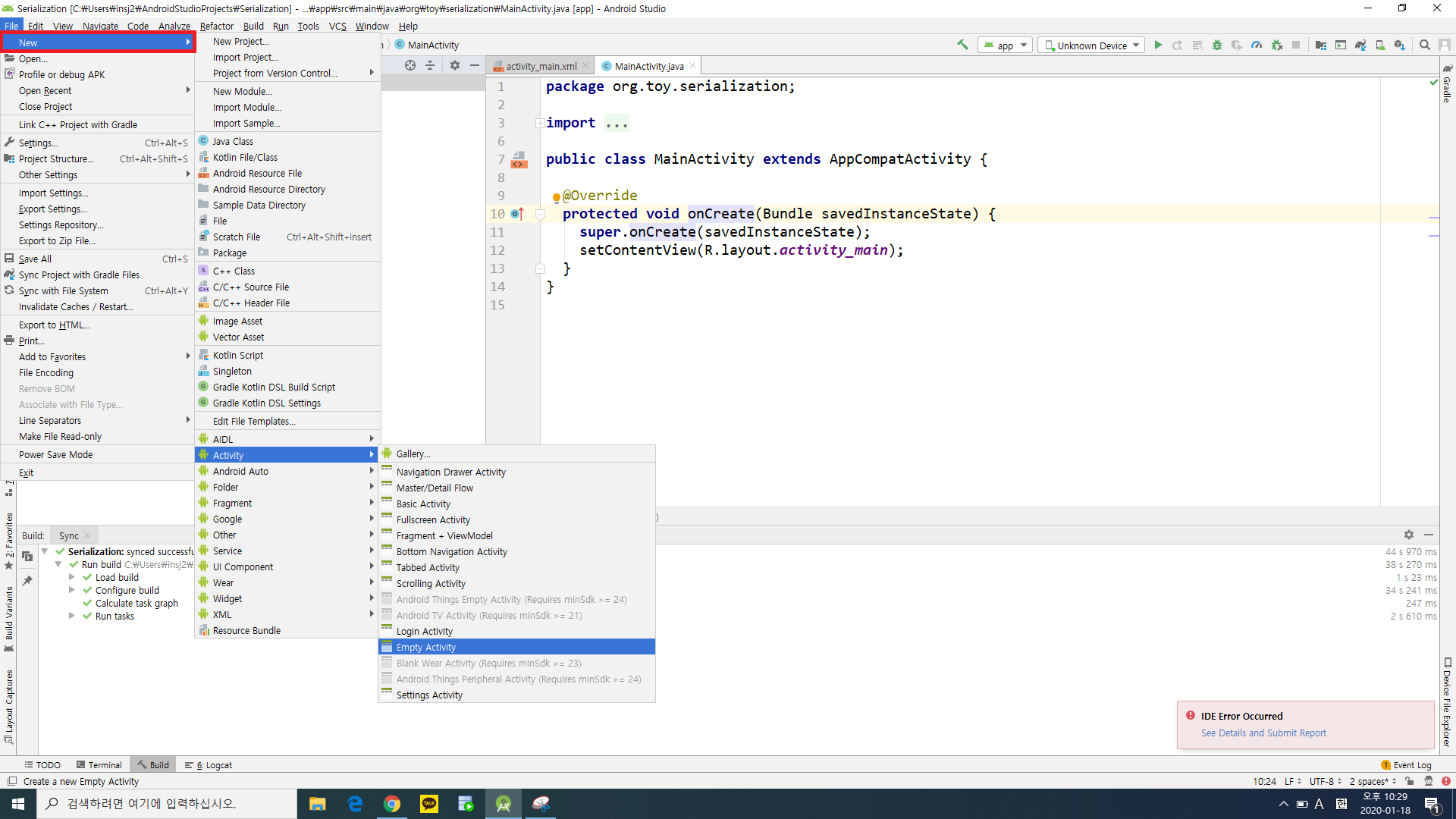Expand the Run tasks tree node
Viewport: 1456px width, 819px height.
coord(72,617)
